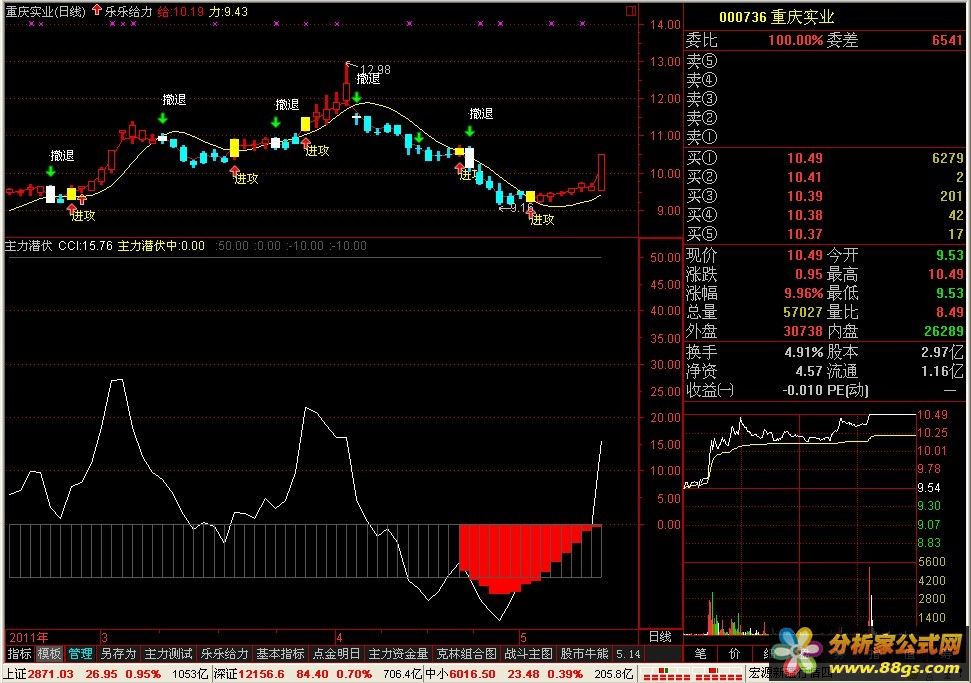Click the 买③ price 10.39
Viewport: 971px width, 683px height.
pos(804,196)
